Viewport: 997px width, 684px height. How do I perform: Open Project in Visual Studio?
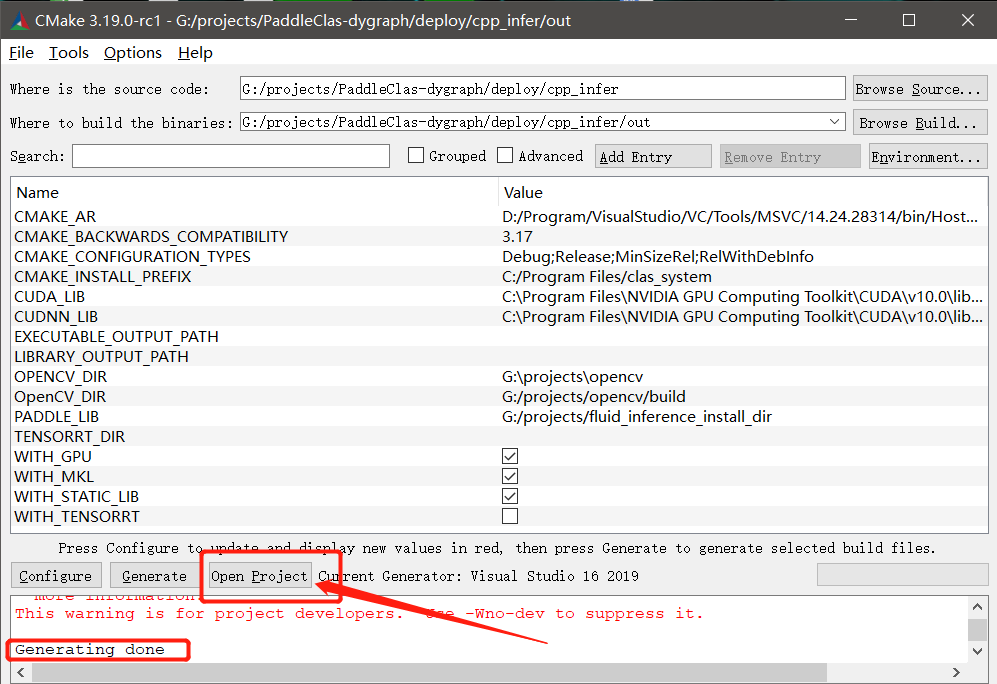pos(257,576)
